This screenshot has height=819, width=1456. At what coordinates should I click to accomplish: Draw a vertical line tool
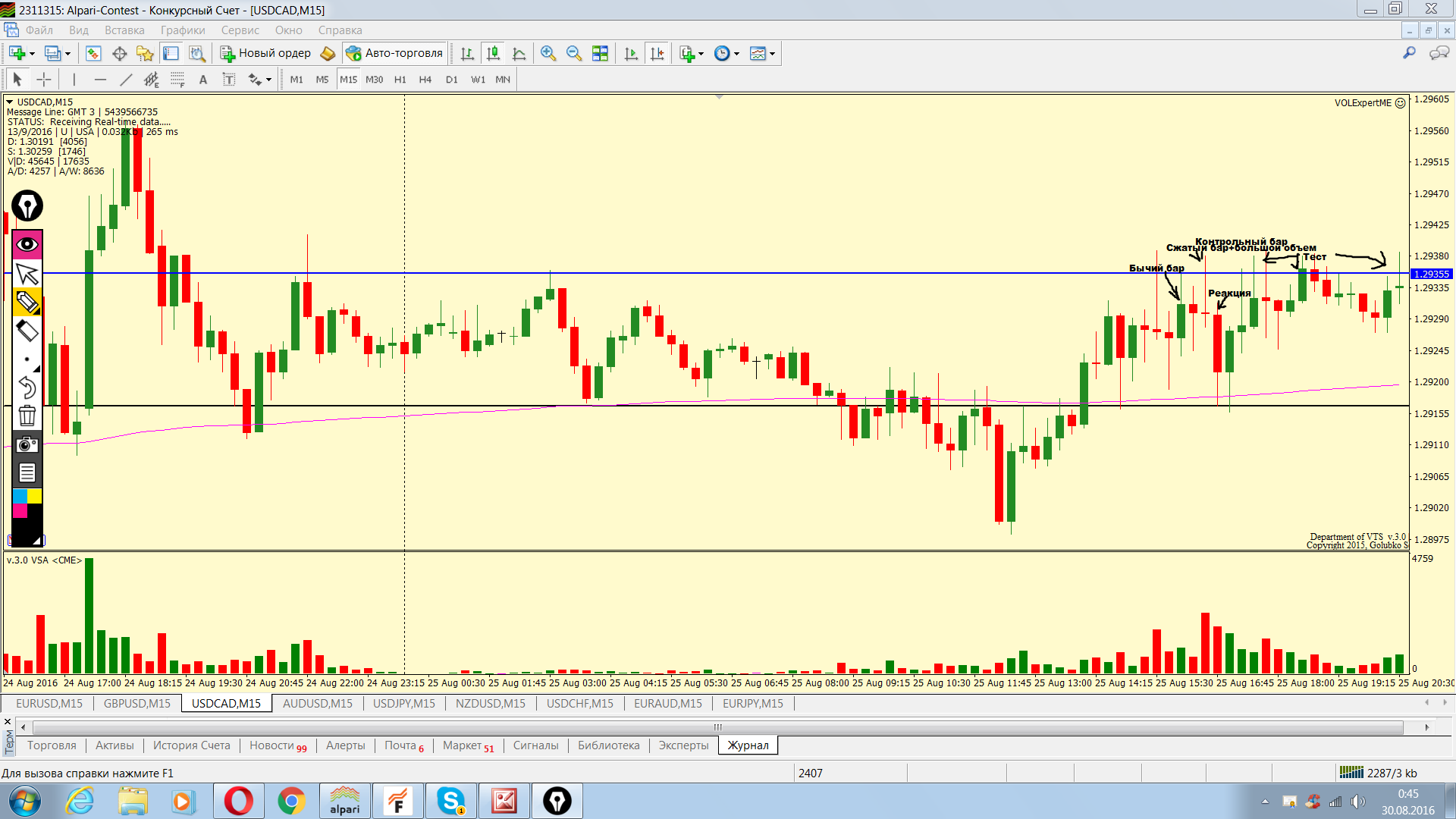74,80
